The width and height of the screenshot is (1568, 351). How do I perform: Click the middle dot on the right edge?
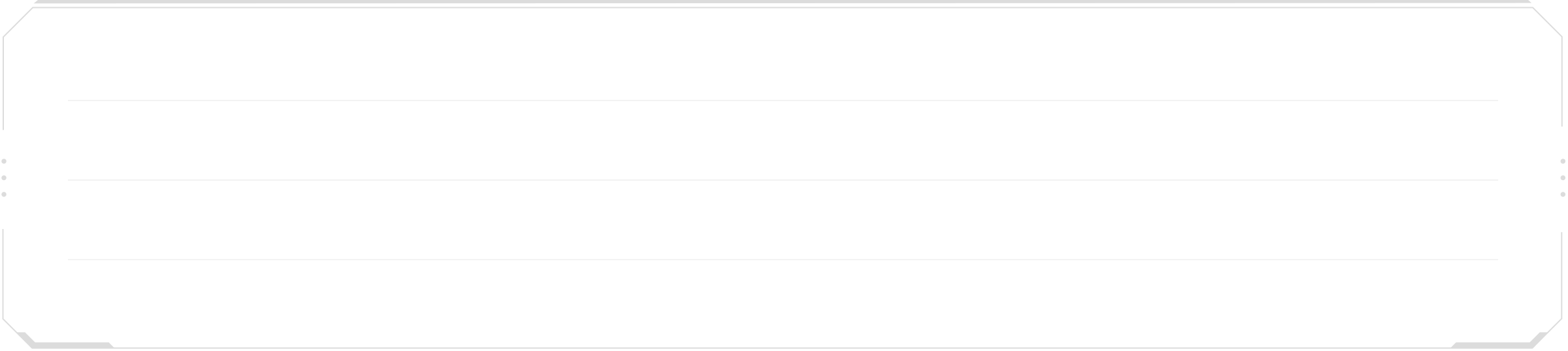pos(1563,177)
